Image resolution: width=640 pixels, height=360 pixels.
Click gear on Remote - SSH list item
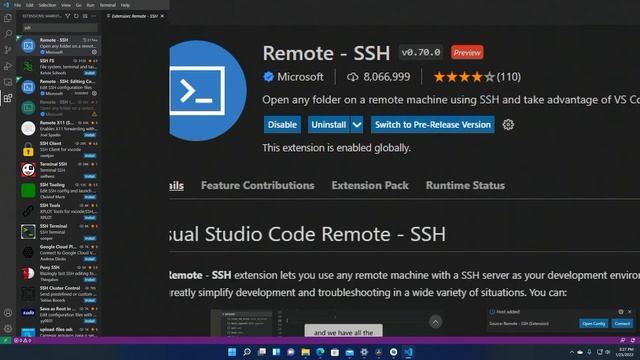94,52
